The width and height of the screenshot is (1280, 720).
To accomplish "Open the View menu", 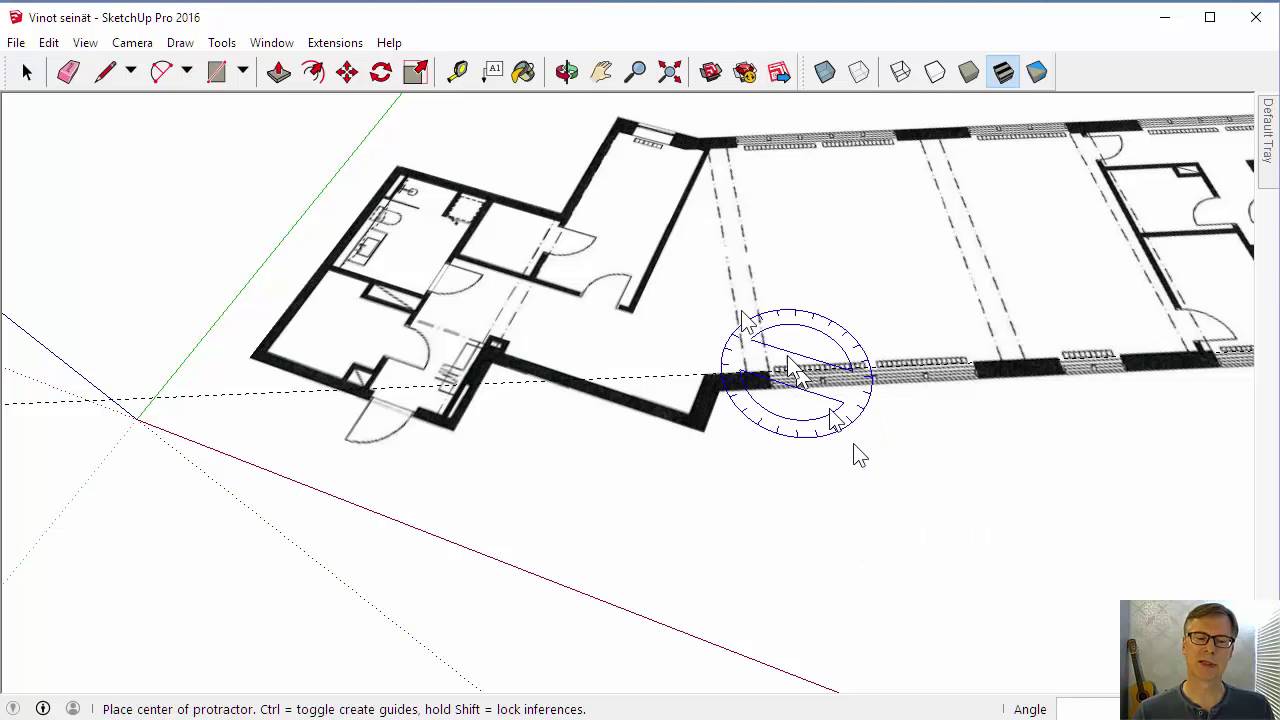I will coord(85,43).
